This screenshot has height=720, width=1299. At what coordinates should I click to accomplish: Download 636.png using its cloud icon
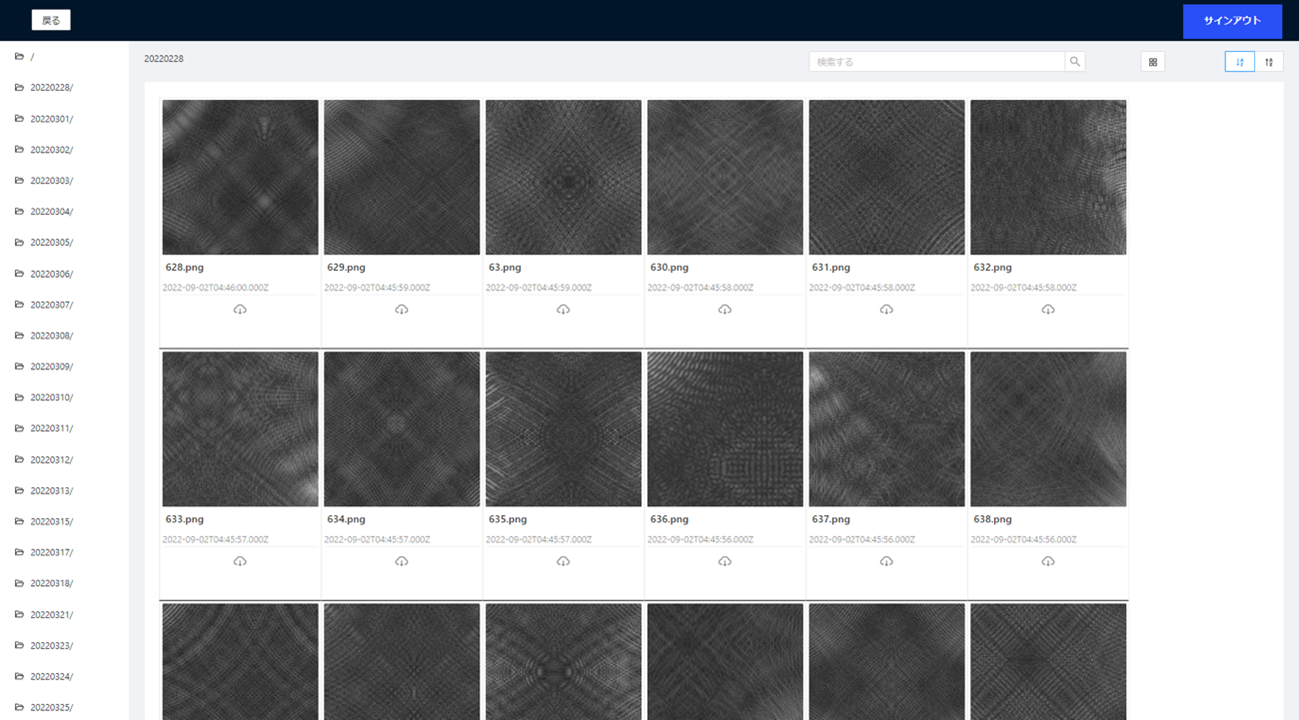(x=725, y=562)
